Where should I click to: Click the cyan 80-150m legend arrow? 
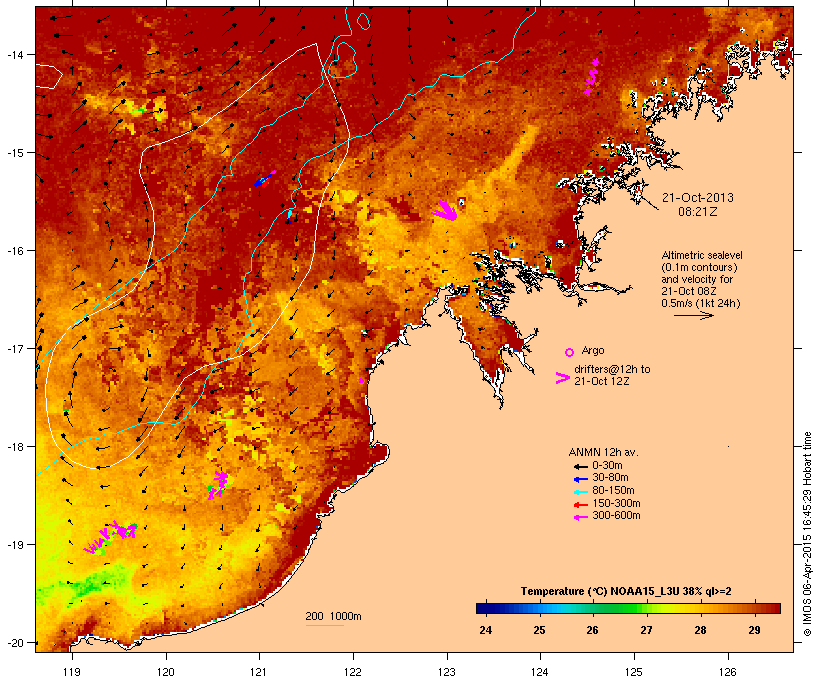tap(580, 492)
